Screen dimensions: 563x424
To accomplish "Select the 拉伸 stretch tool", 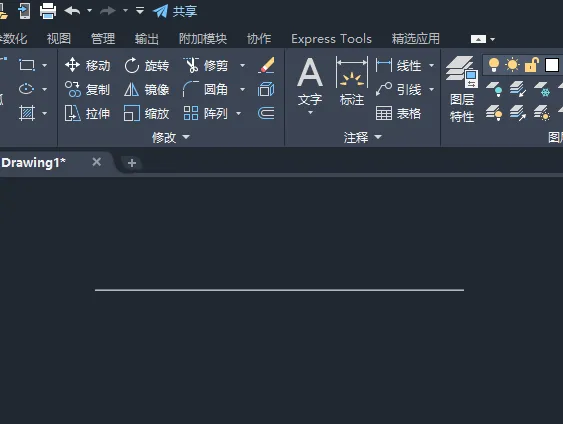I will click(88, 113).
